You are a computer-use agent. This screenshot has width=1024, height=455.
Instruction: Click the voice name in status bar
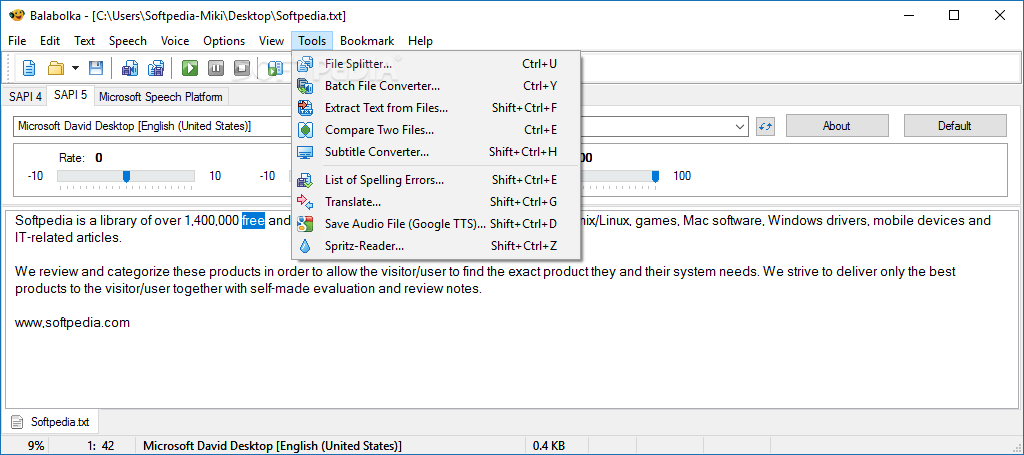point(272,446)
